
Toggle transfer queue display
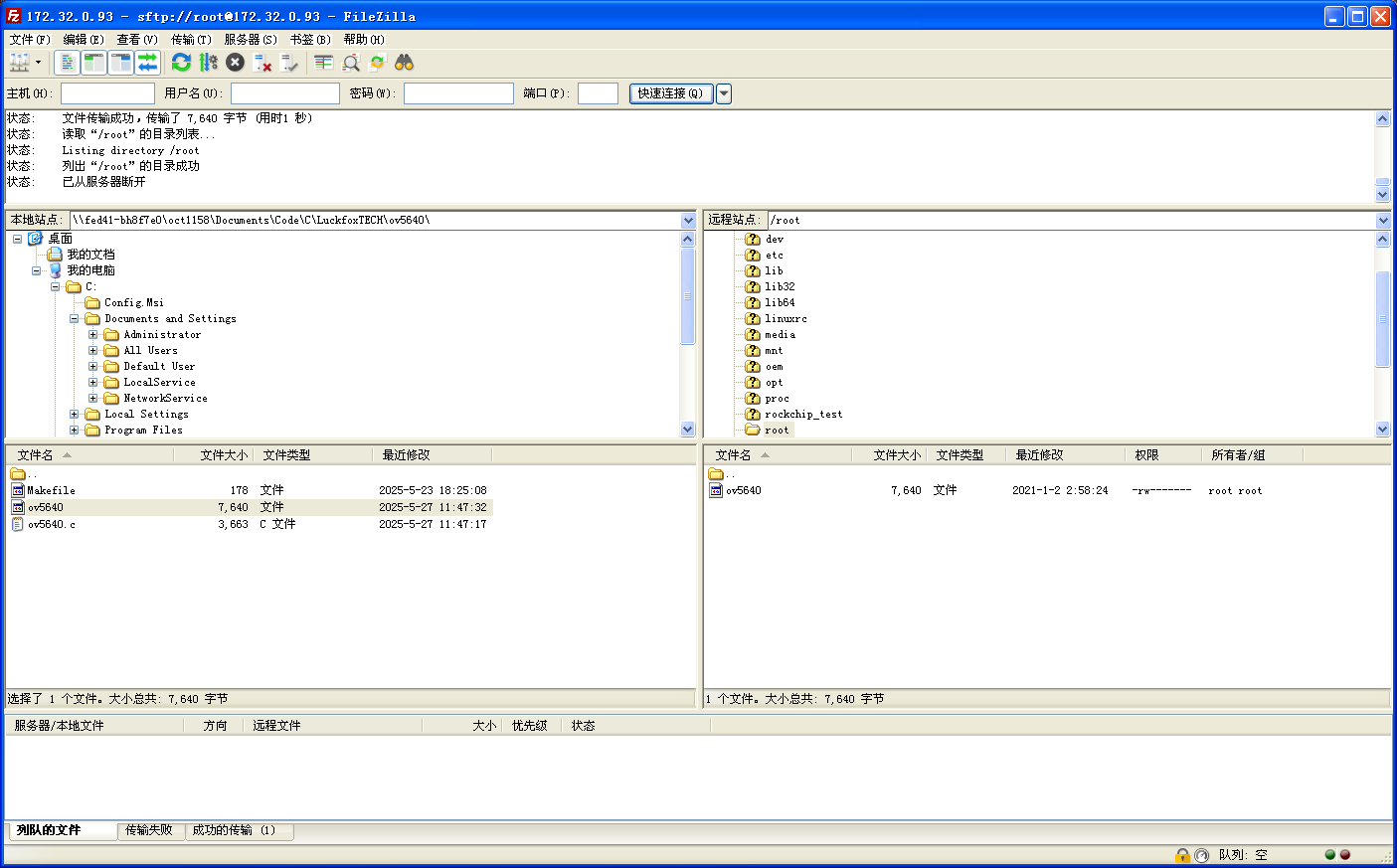point(147,63)
